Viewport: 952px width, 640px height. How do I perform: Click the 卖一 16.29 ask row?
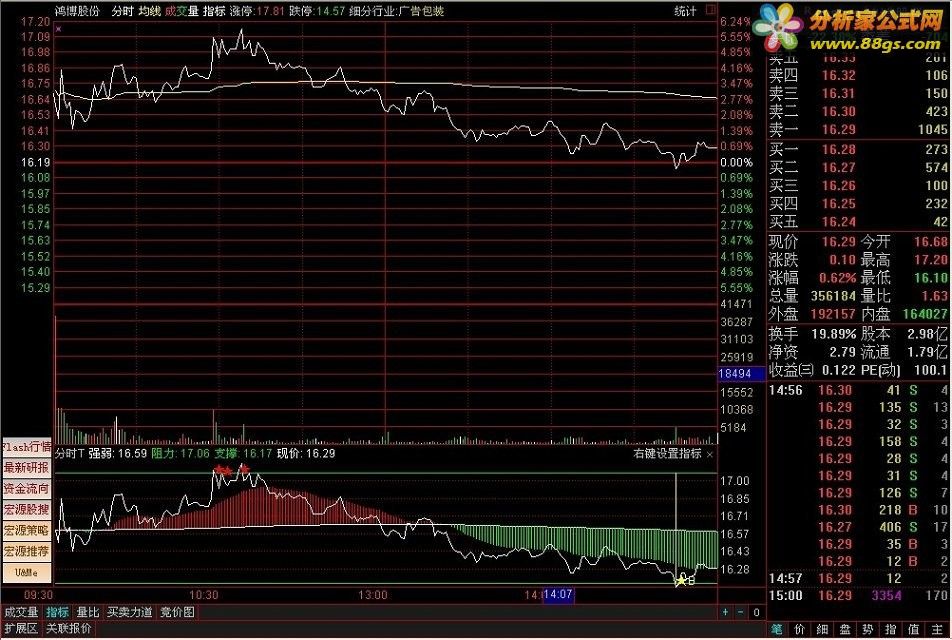pos(858,129)
